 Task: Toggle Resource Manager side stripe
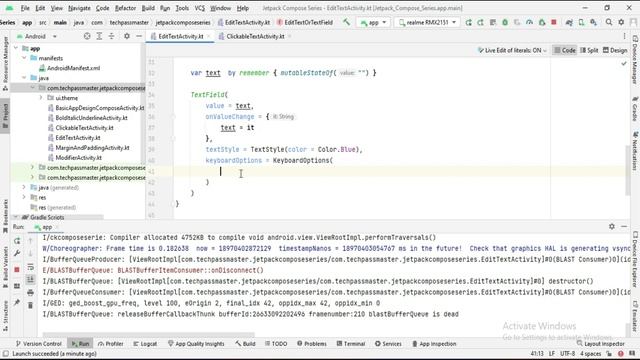pos(5,64)
